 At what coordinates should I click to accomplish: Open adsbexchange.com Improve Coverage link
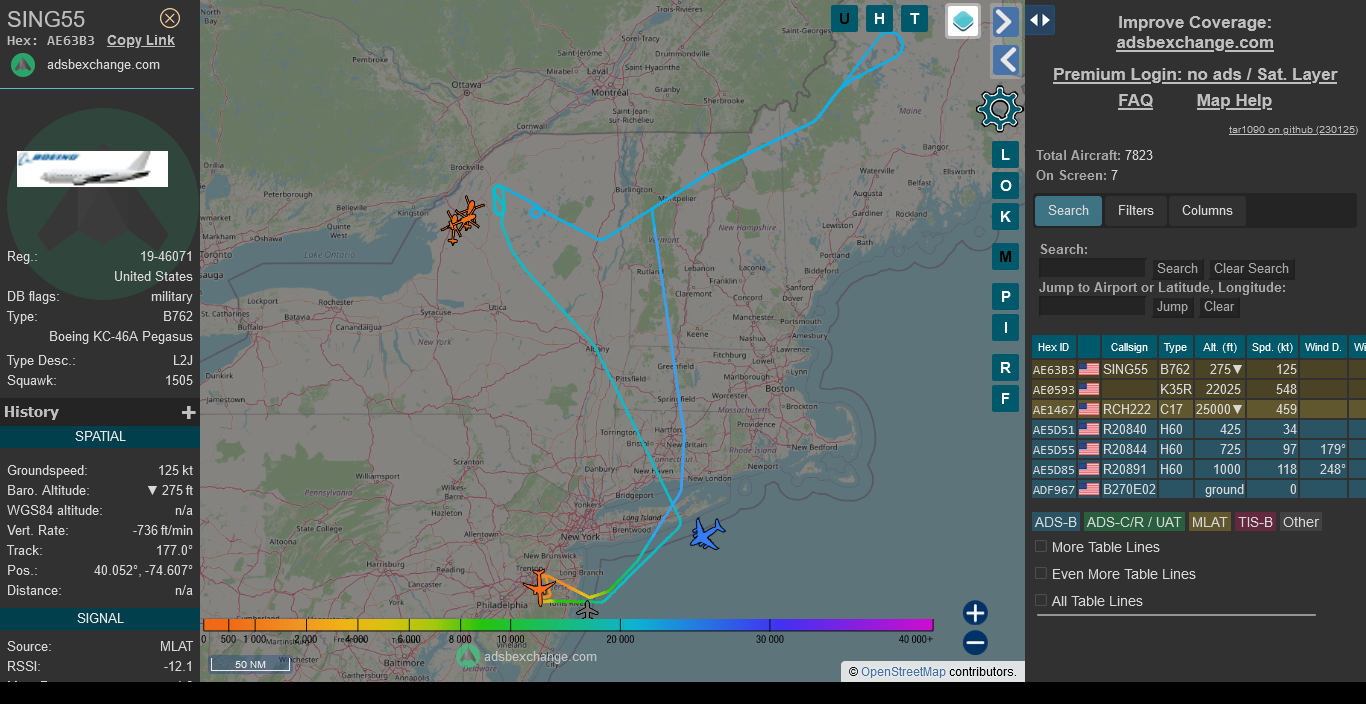coord(1195,43)
